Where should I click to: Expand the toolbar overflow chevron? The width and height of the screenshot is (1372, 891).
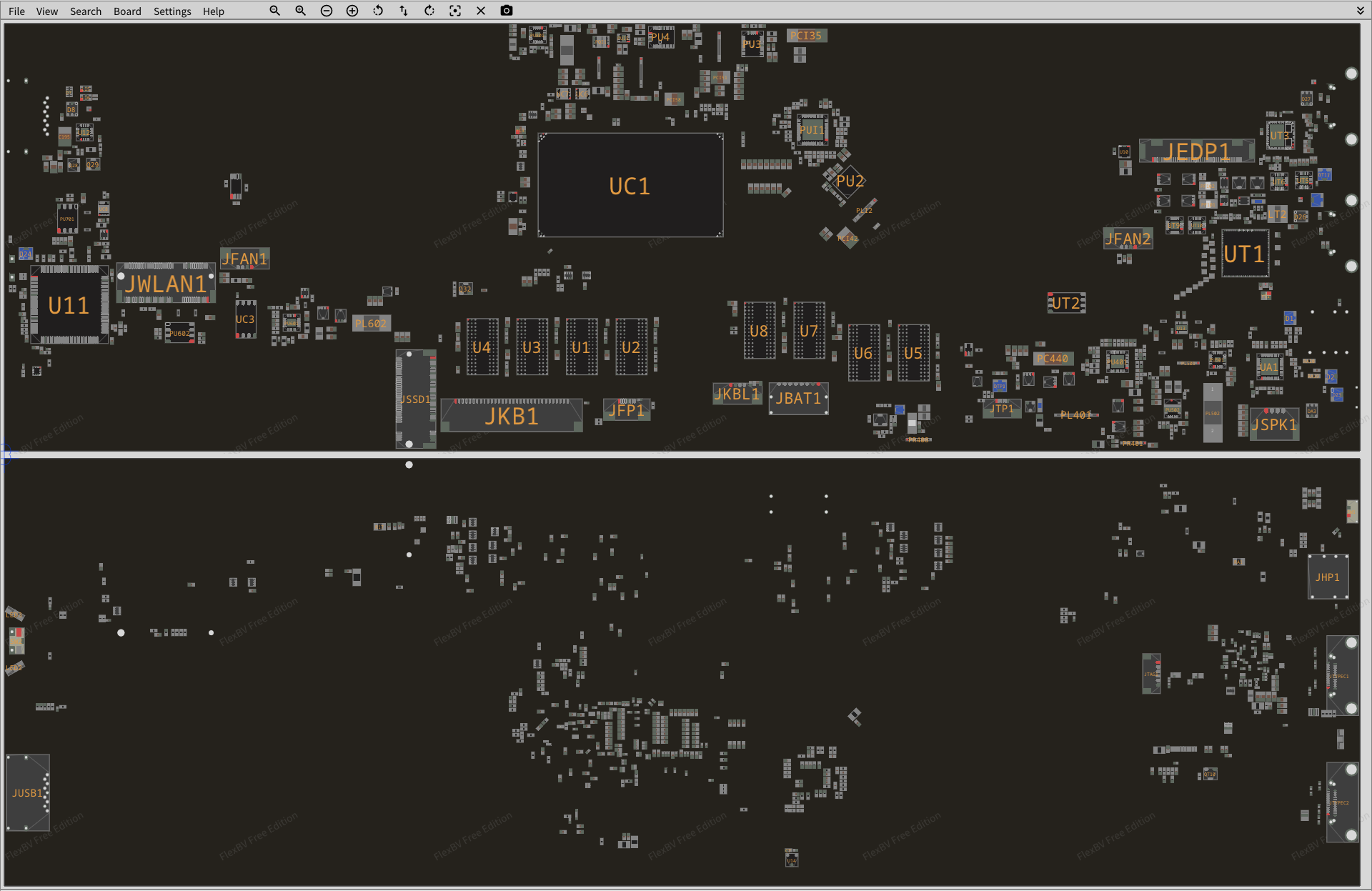1360,11
